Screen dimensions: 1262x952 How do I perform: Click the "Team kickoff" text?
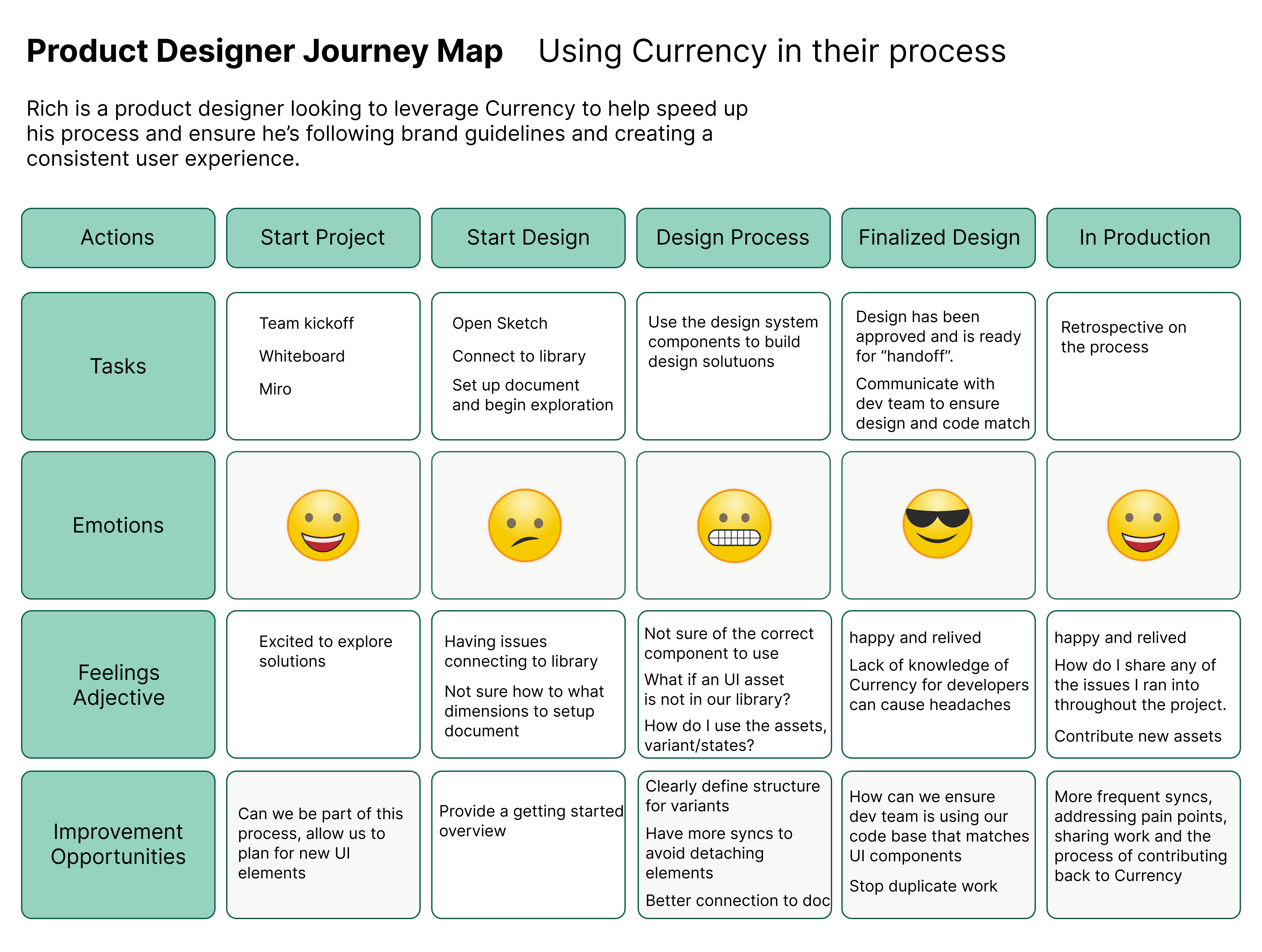tap(306, 323)
